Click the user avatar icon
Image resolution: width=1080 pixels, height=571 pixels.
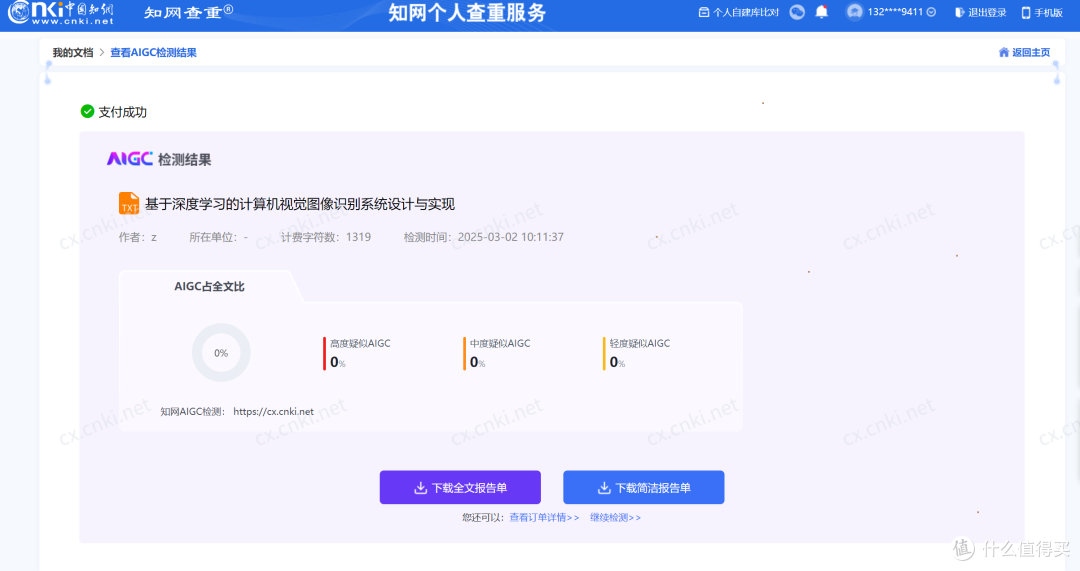[x=854, y=12]
